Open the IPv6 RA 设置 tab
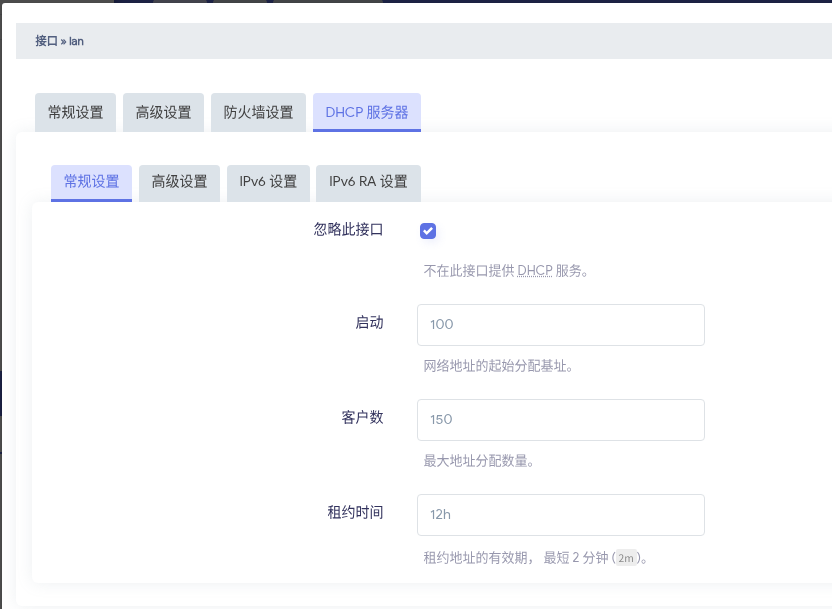 tap(368, 182)
